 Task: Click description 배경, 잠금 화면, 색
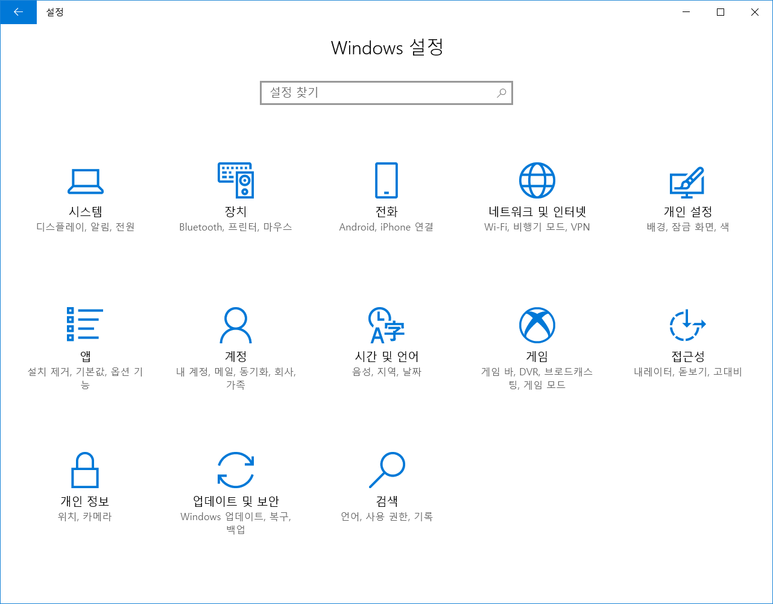(x=687, y=227)
